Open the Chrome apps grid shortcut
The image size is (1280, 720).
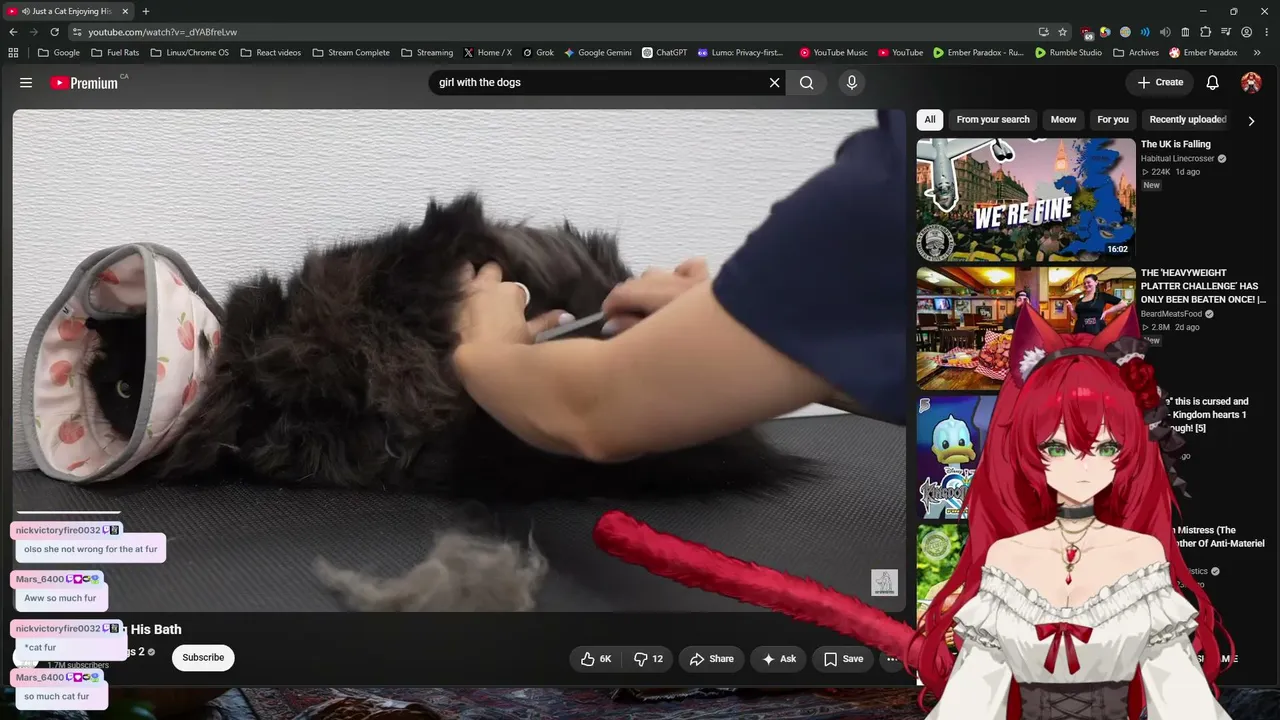13,53
